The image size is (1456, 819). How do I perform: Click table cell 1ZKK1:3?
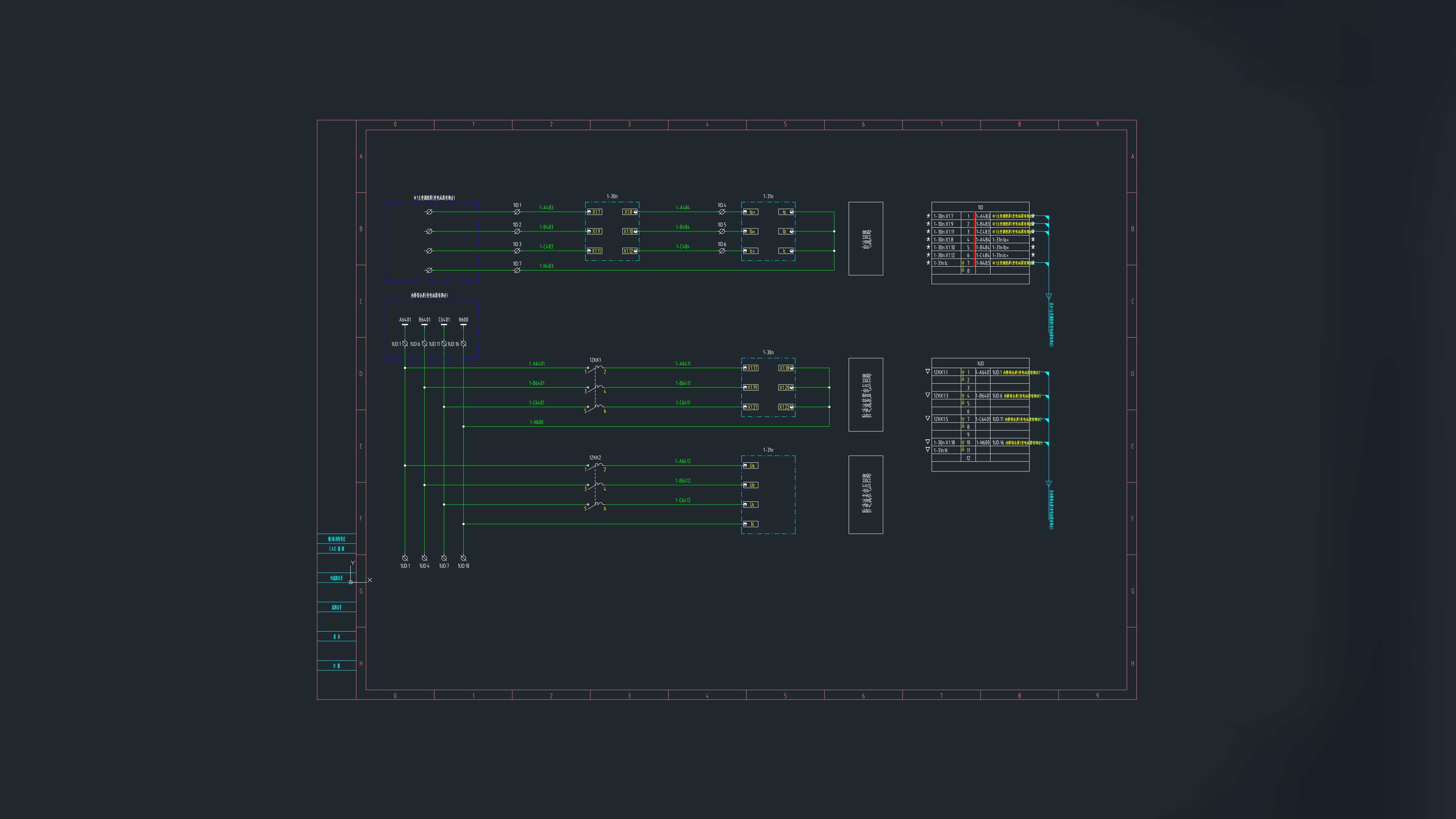[x=946, y=395]
